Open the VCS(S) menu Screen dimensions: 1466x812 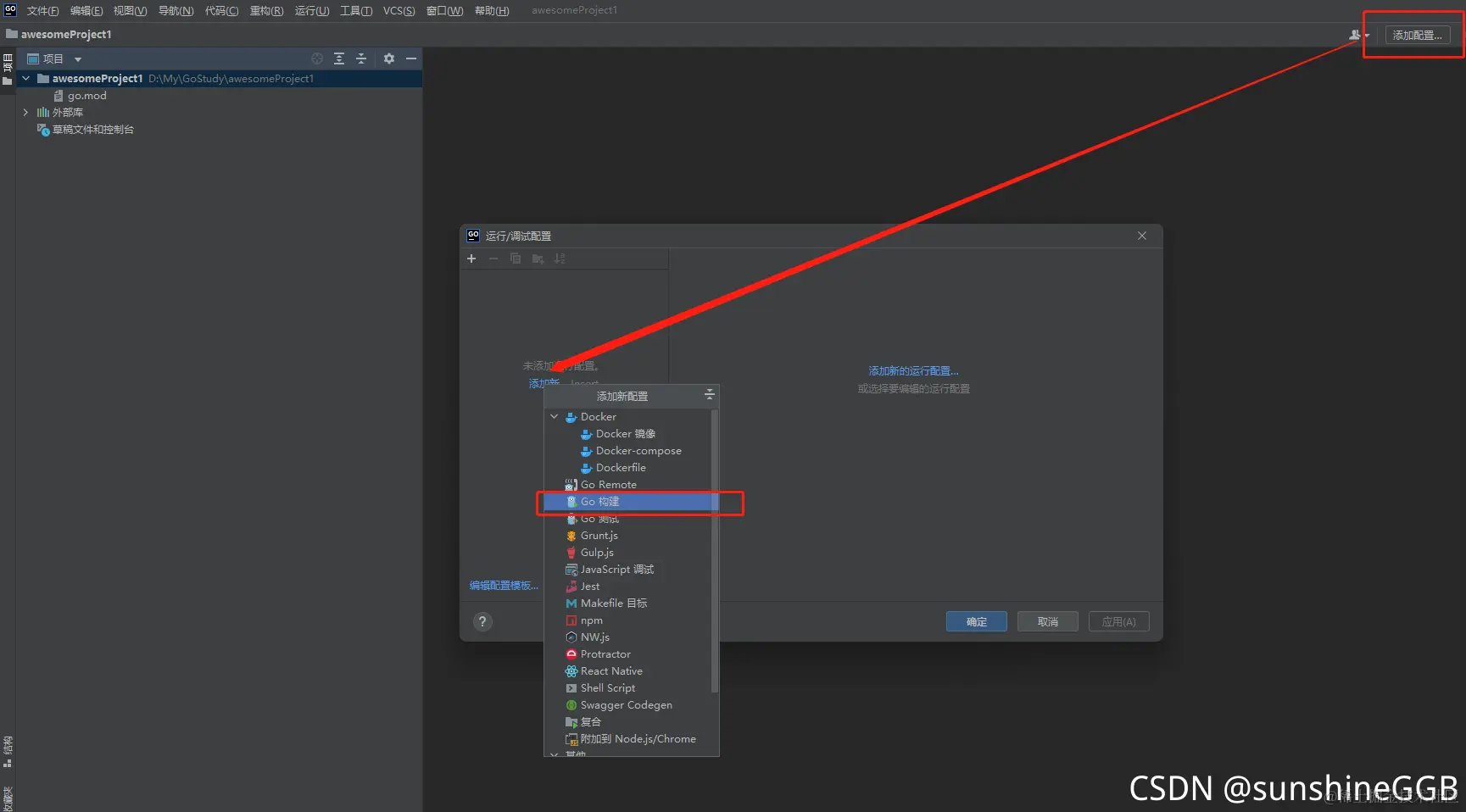point(399,11)
